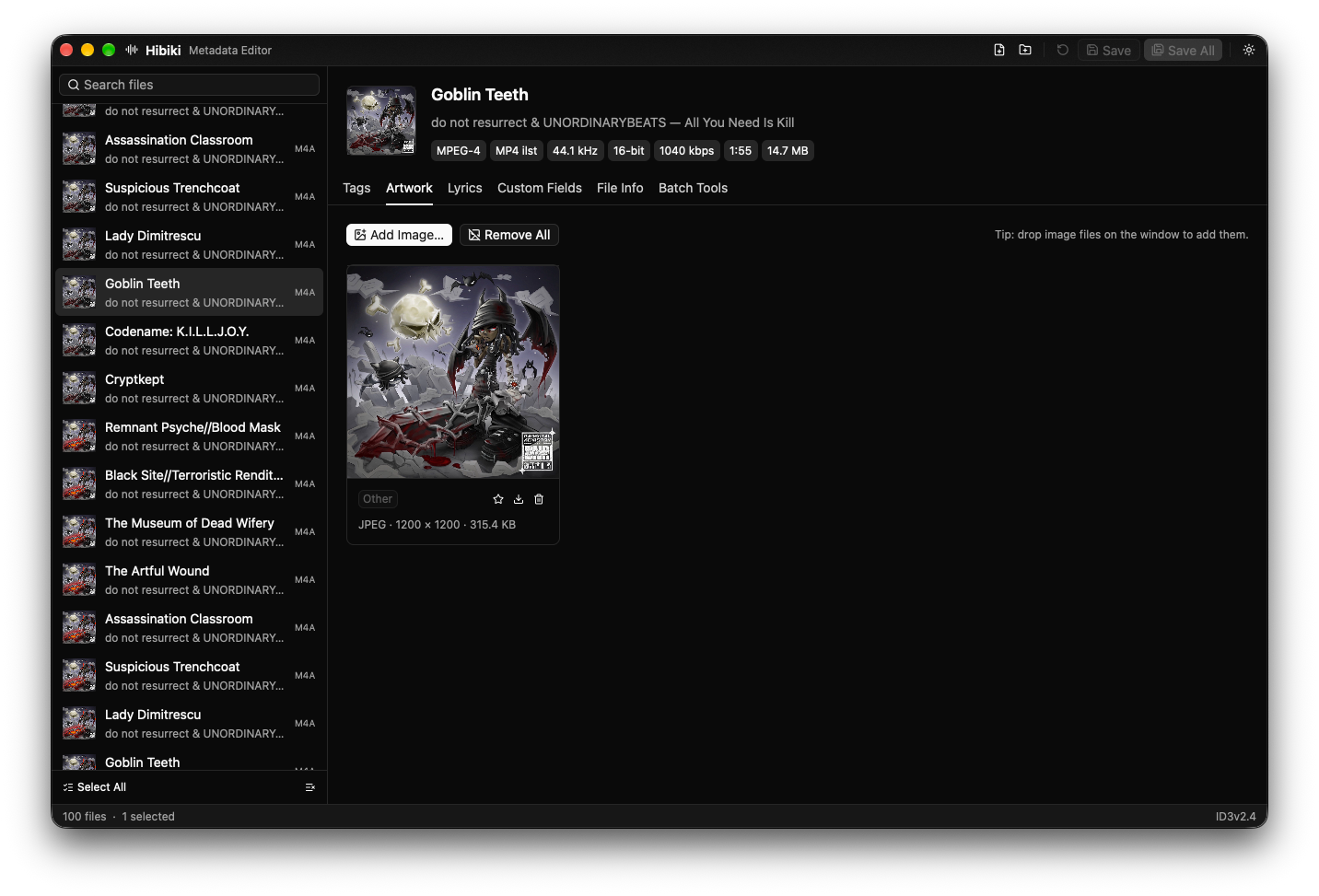Delete artwork using trash icon
The width and height of the screenshot is (1319, 896).
tap(539, 499)
